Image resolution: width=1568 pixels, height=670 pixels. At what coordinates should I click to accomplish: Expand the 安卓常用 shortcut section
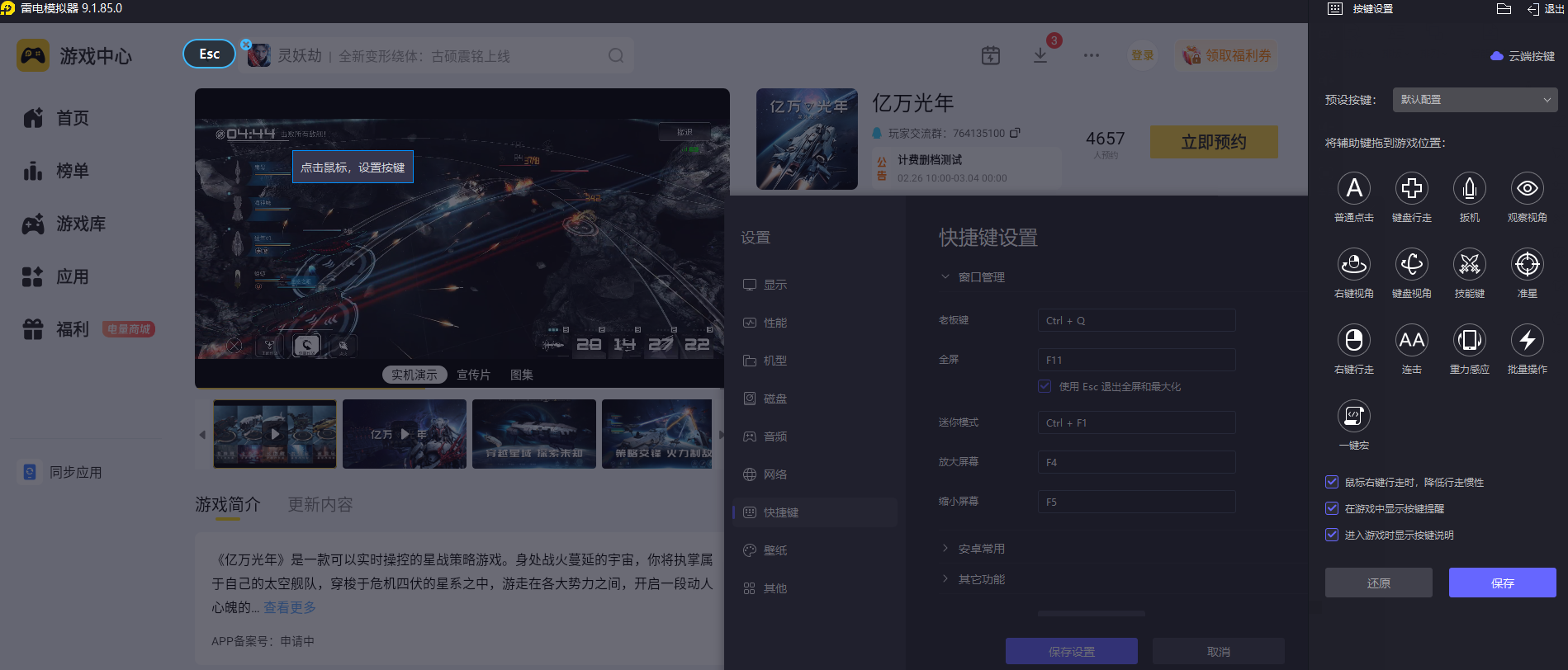coord(981,549)
